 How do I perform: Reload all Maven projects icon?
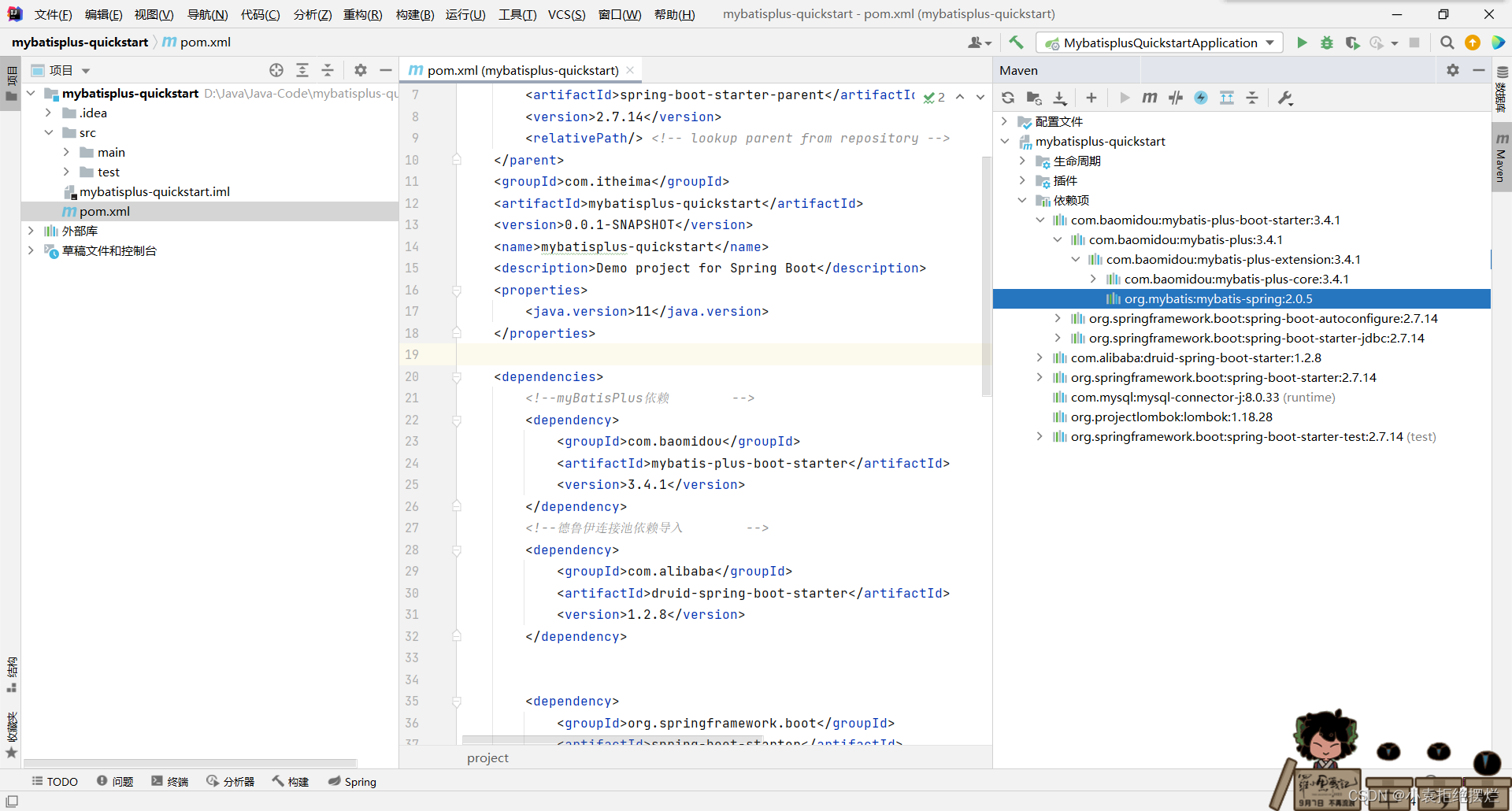1008,98
